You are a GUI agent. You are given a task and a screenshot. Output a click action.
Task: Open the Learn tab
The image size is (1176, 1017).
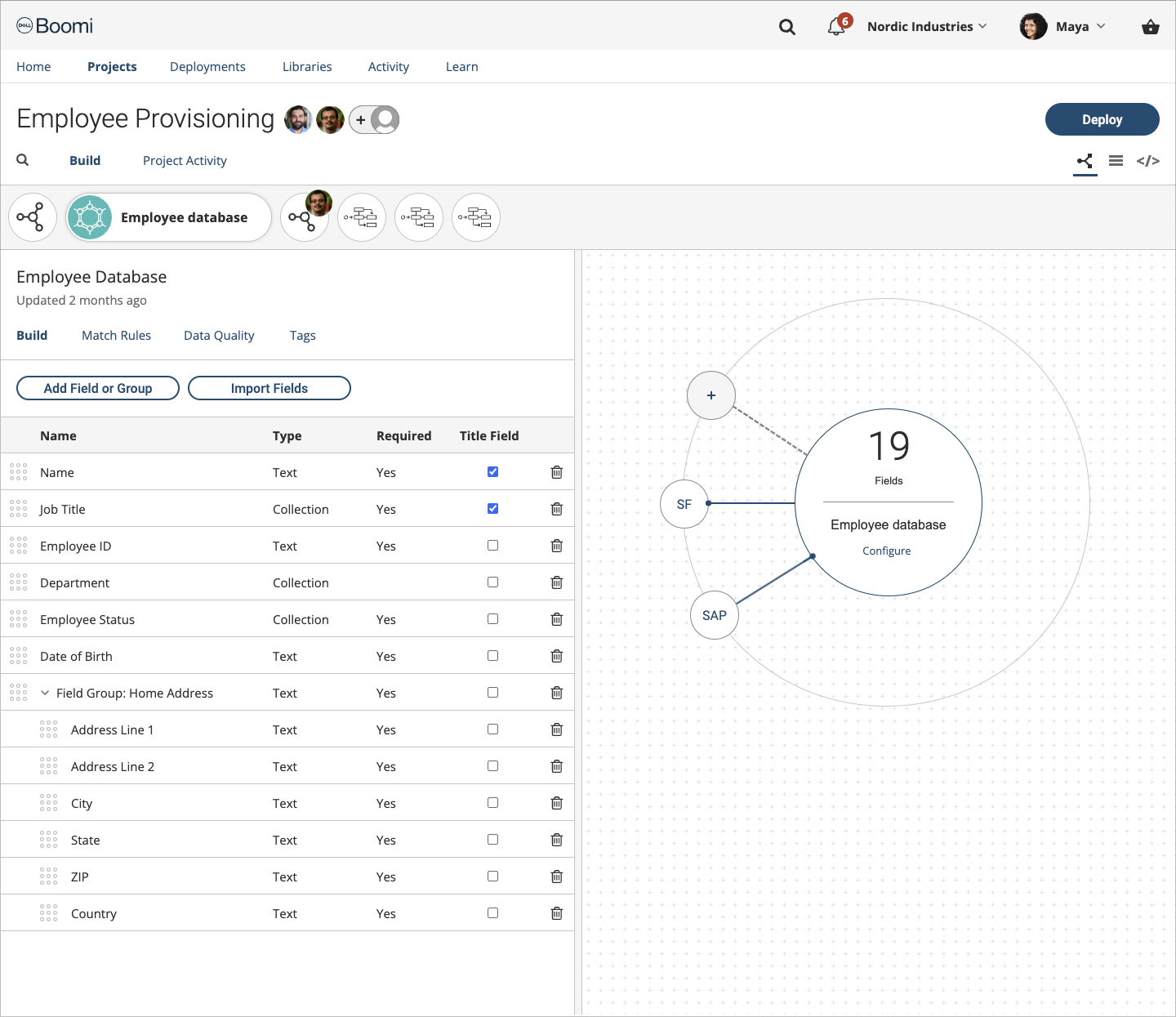pos(462,67)
